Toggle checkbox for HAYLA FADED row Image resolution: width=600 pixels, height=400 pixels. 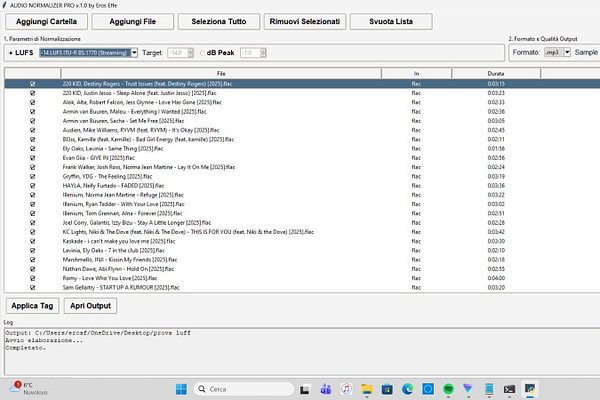coord(33,186)
